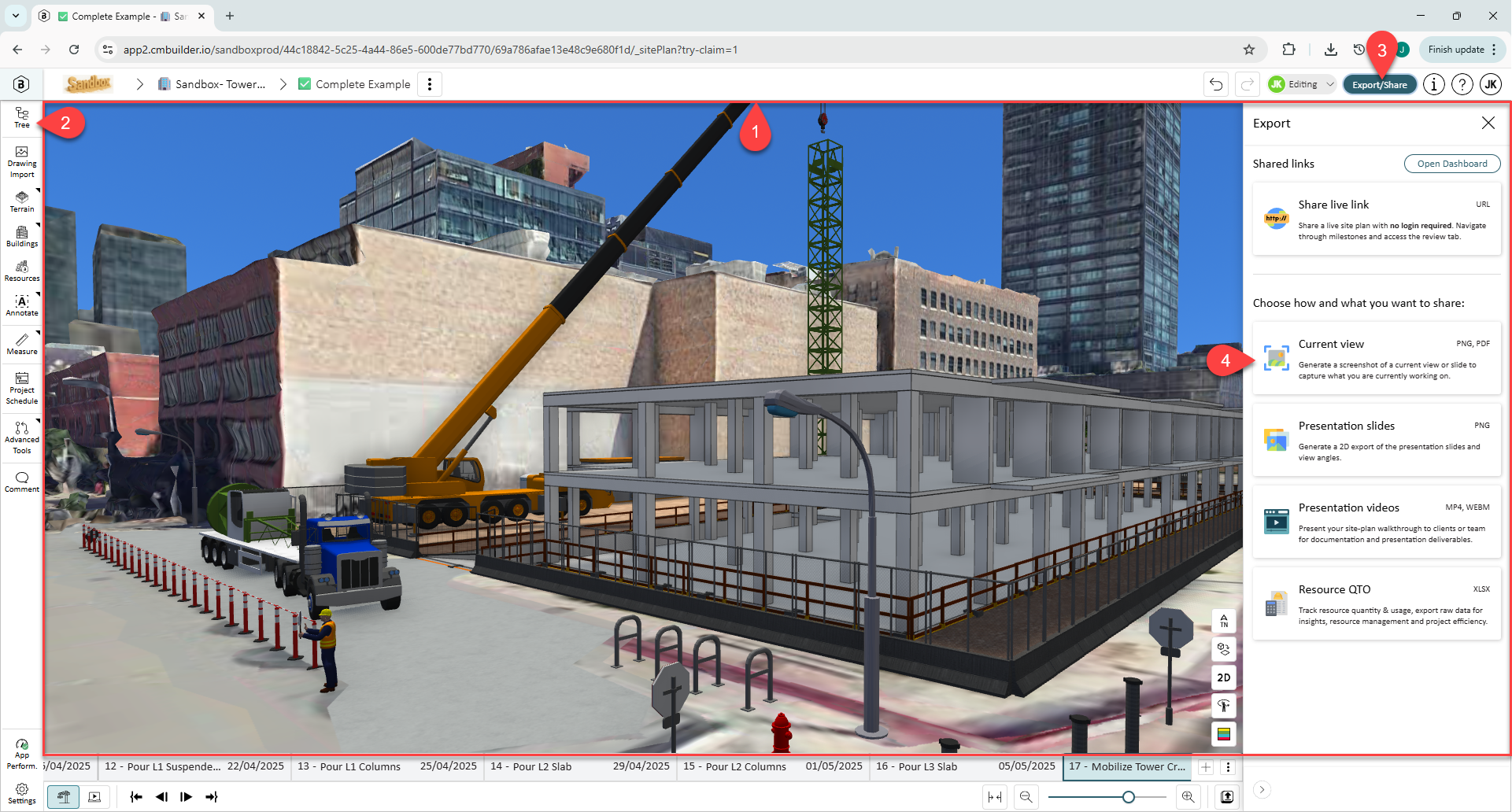Viewport: 1512px width, 812px height.
Task: Open Advanced Tools
Action: [22, 437]
